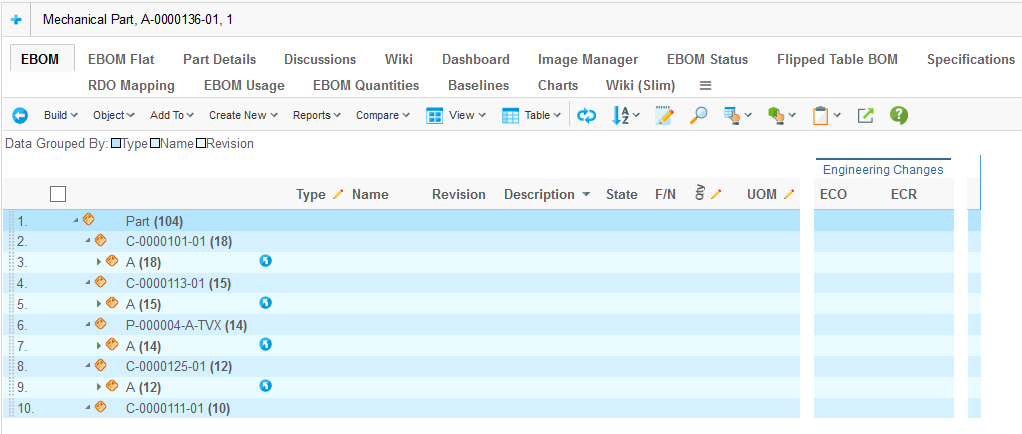Click the magnifying glass search icon
Screen dimensions: 1022x434
coord(699,116)
